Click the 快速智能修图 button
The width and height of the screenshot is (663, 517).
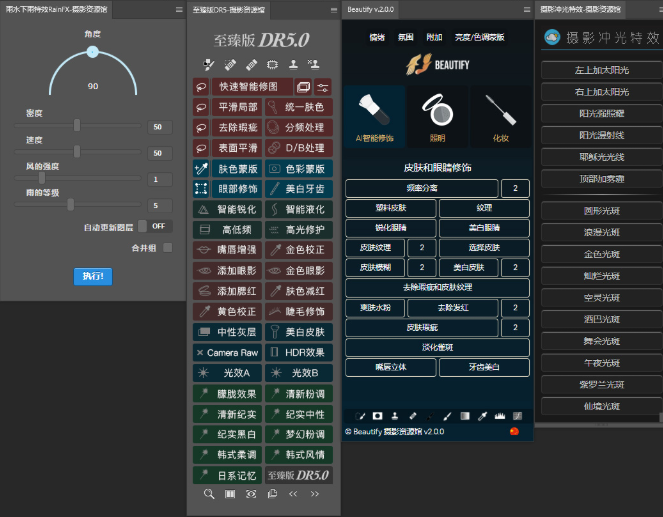coord(252,87)
